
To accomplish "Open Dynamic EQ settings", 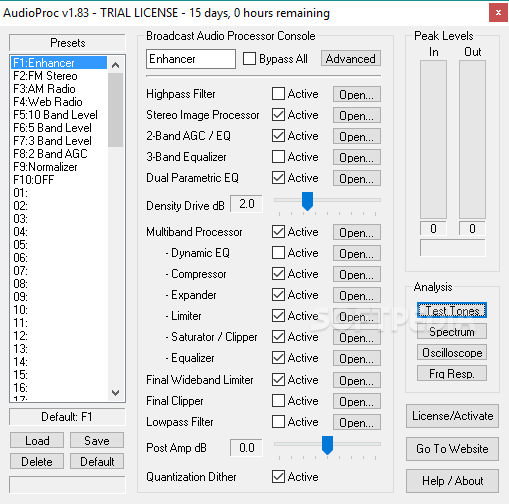I will [x=357, y=254].
